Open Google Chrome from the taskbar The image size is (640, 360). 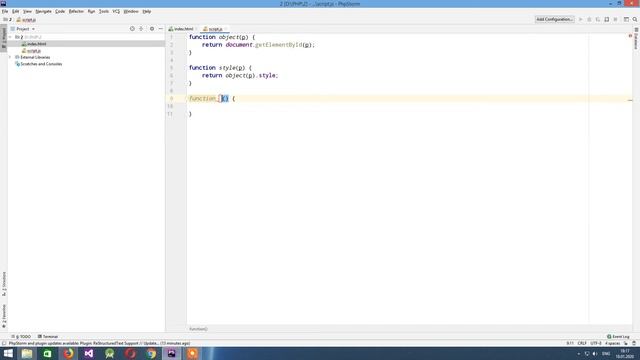click(151, 353)
